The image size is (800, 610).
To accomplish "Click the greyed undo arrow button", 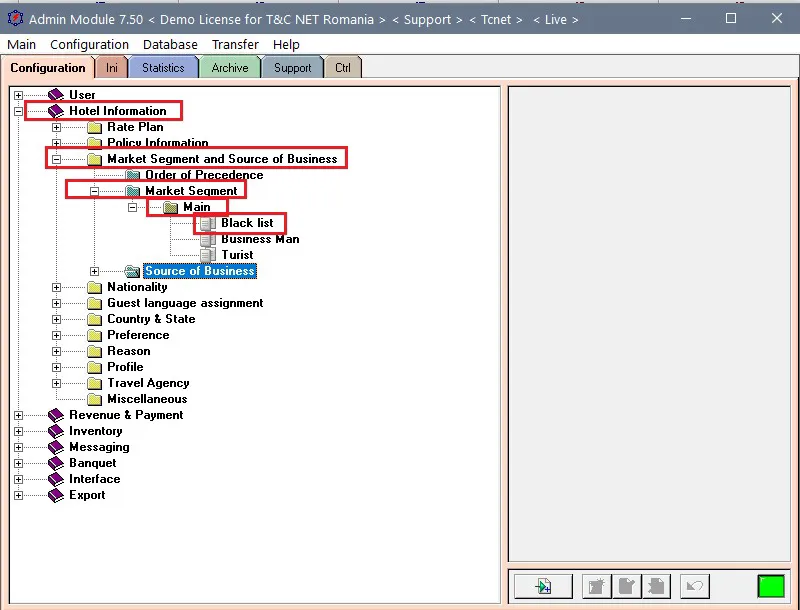I will point(694,586).
